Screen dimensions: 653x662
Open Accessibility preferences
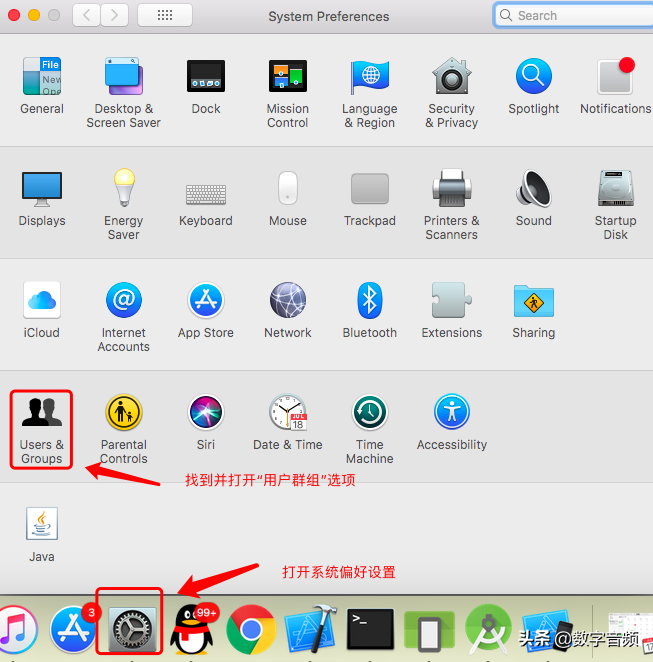(451, 422)
